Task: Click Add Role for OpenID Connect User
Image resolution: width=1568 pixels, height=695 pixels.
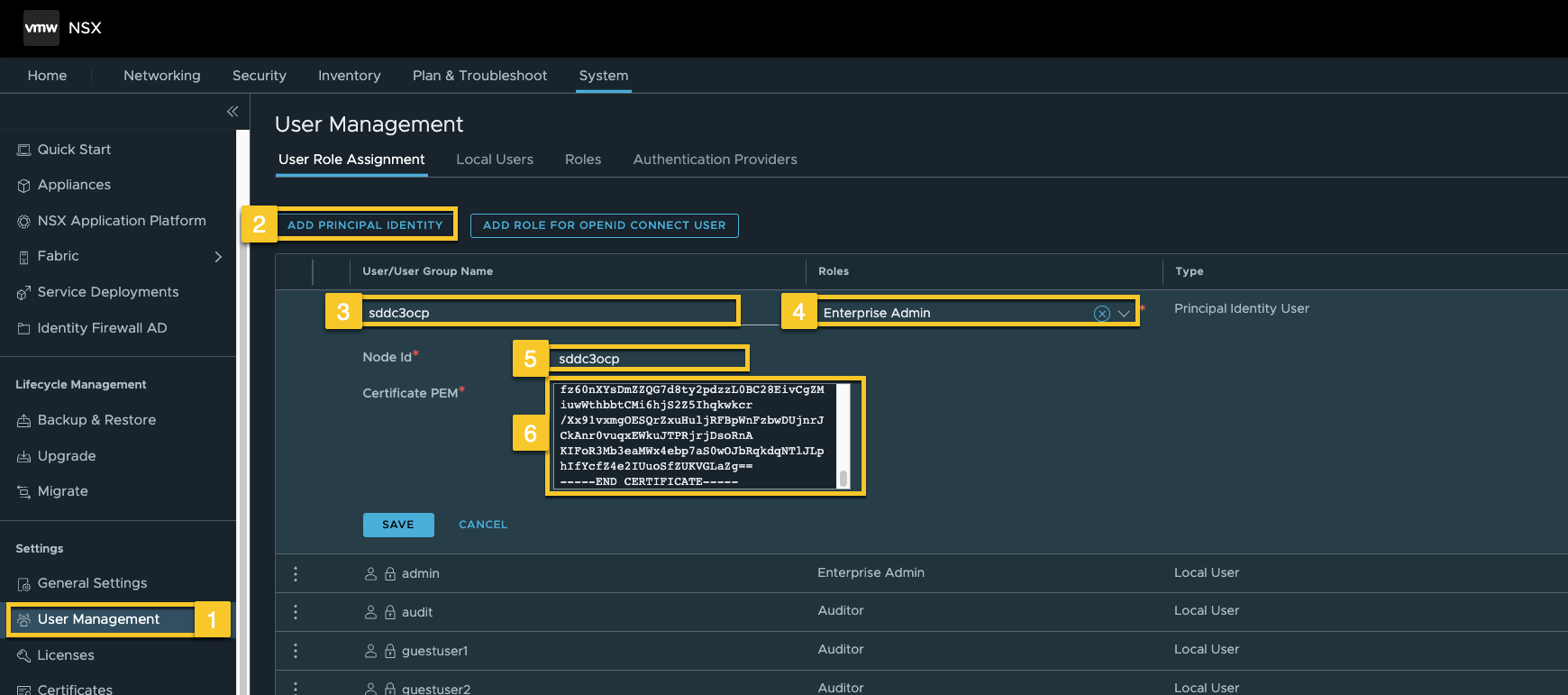Action: pyautogui.click(x=605, y=225)
